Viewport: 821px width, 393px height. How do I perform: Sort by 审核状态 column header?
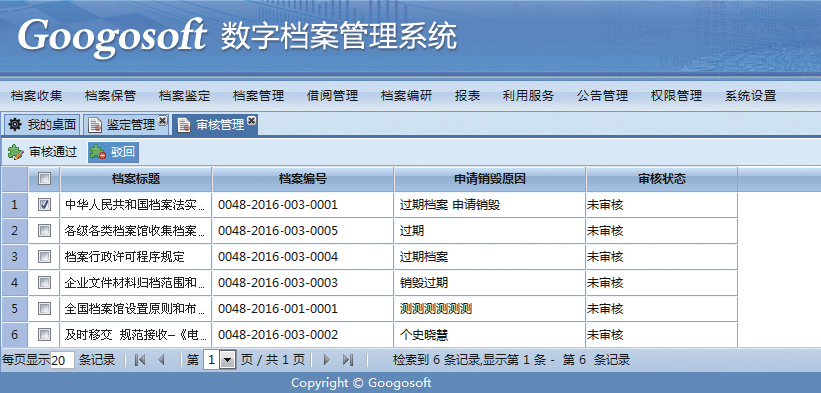pyautogui.click(x=662, y=179)
